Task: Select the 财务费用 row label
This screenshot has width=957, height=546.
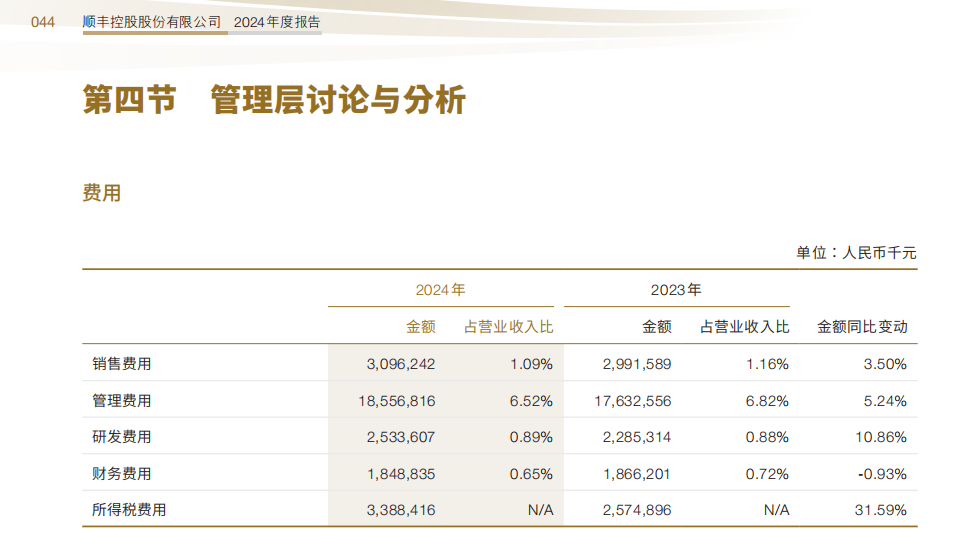Action: coord(121,474)
